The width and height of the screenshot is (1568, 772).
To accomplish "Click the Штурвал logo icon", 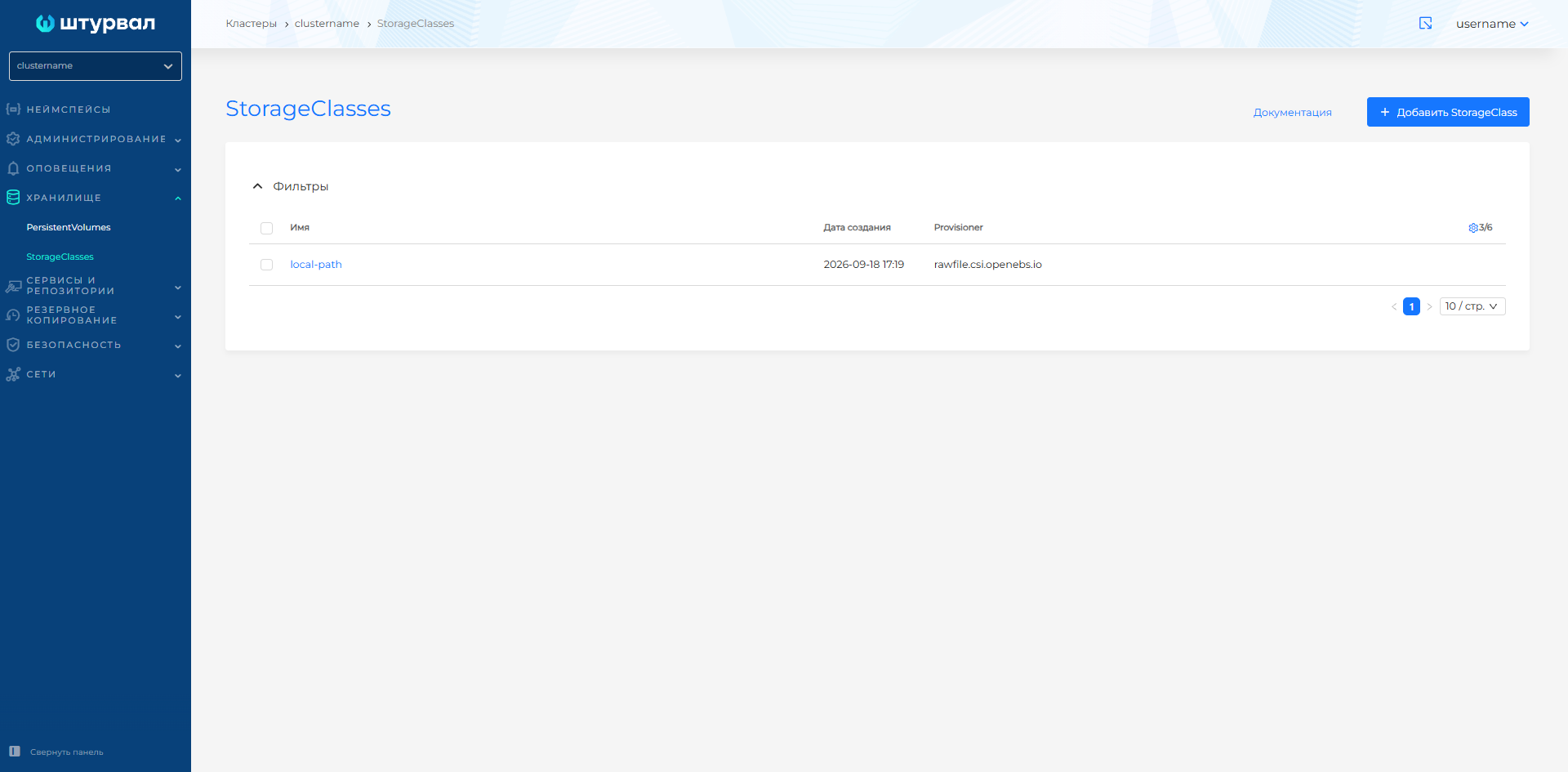I will [x=45, y=24].
